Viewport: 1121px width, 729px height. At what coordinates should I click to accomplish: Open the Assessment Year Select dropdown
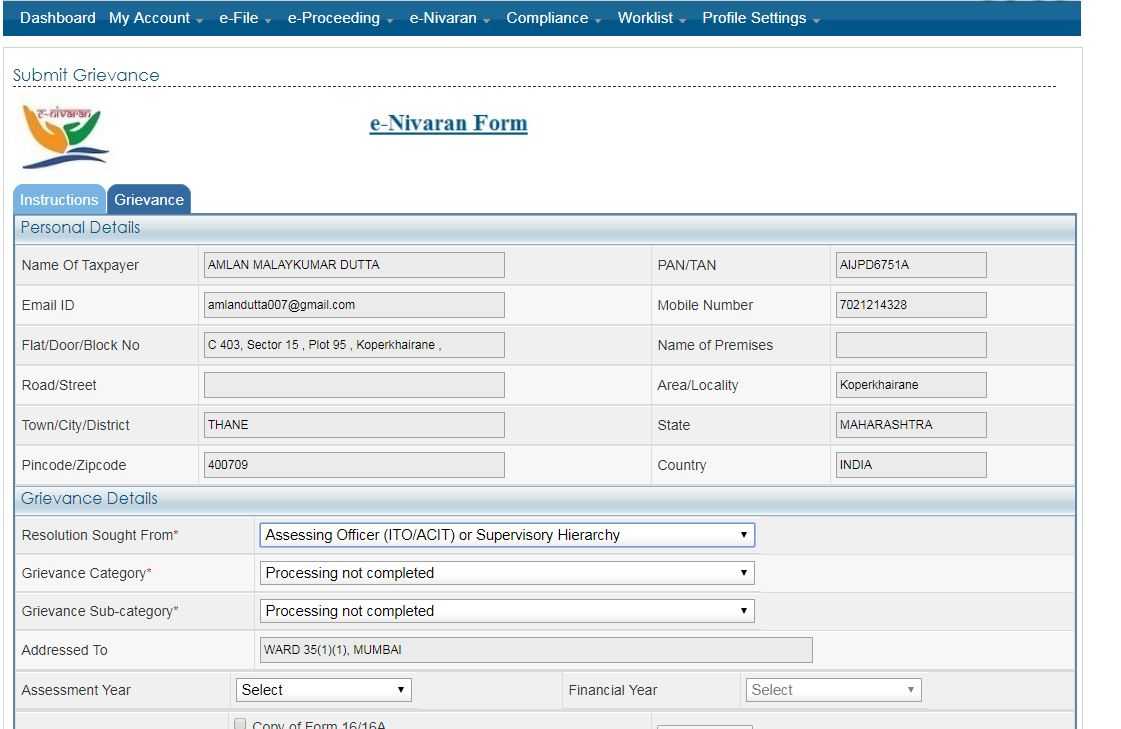tap(323, 690)
